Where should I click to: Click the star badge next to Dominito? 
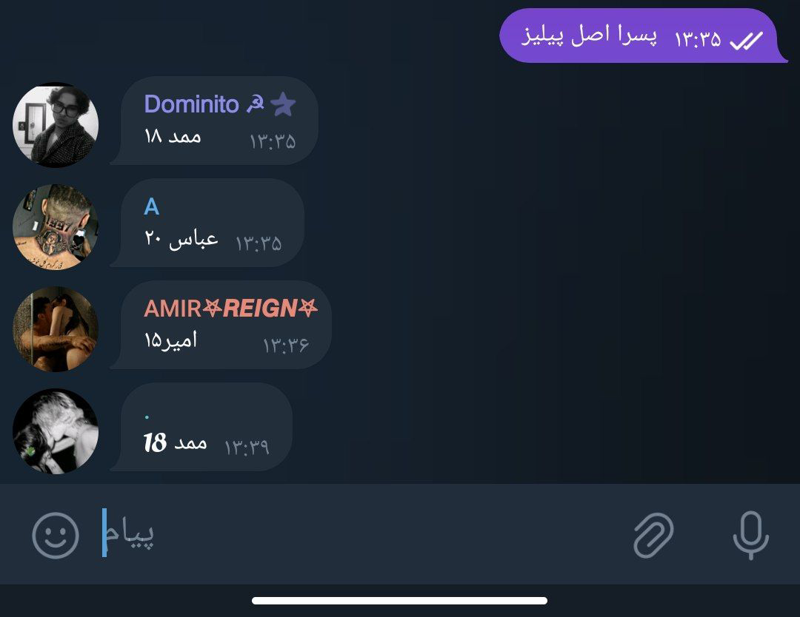click(x=283, y=104)
